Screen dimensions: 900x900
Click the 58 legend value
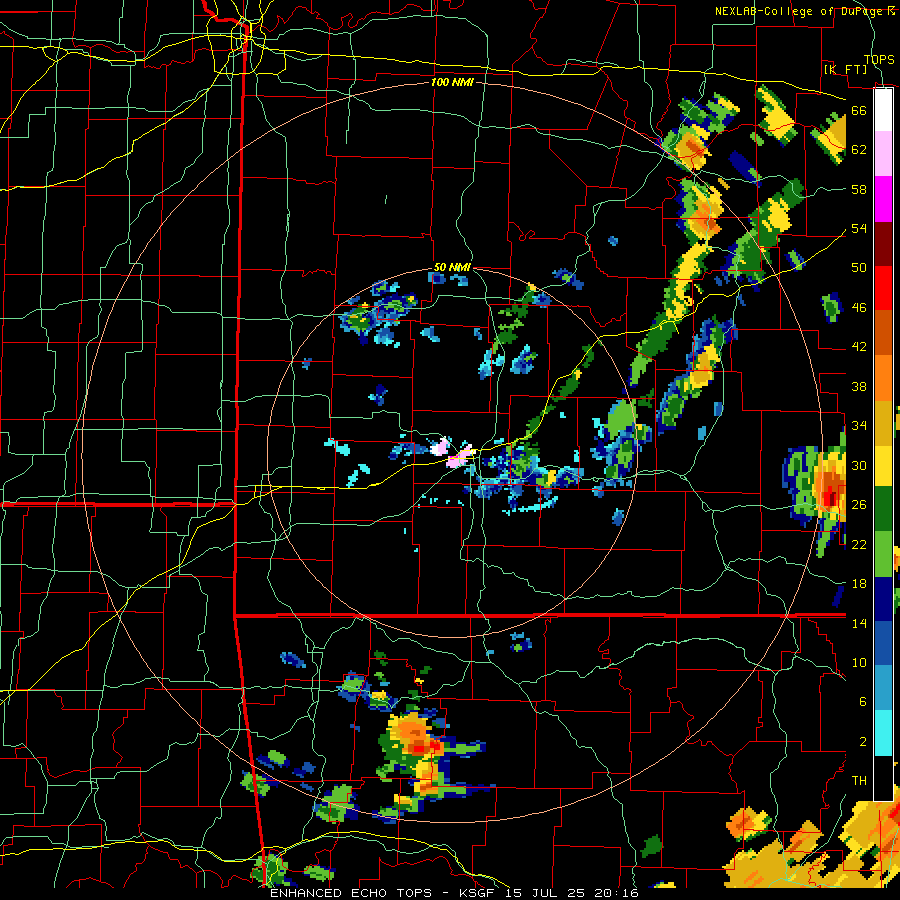[859, 189]
